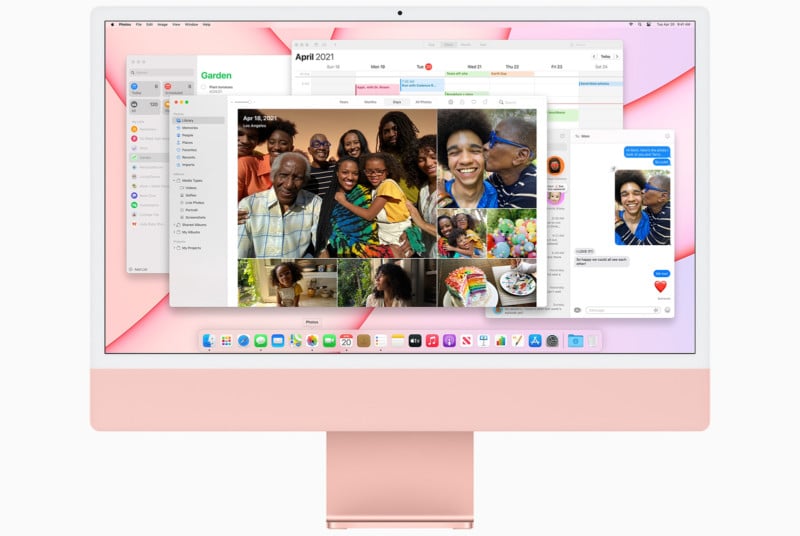Viewport: 800px width, 536px height.
Task: Open Safari from the Dock
Action: click(x=243, y=341)
